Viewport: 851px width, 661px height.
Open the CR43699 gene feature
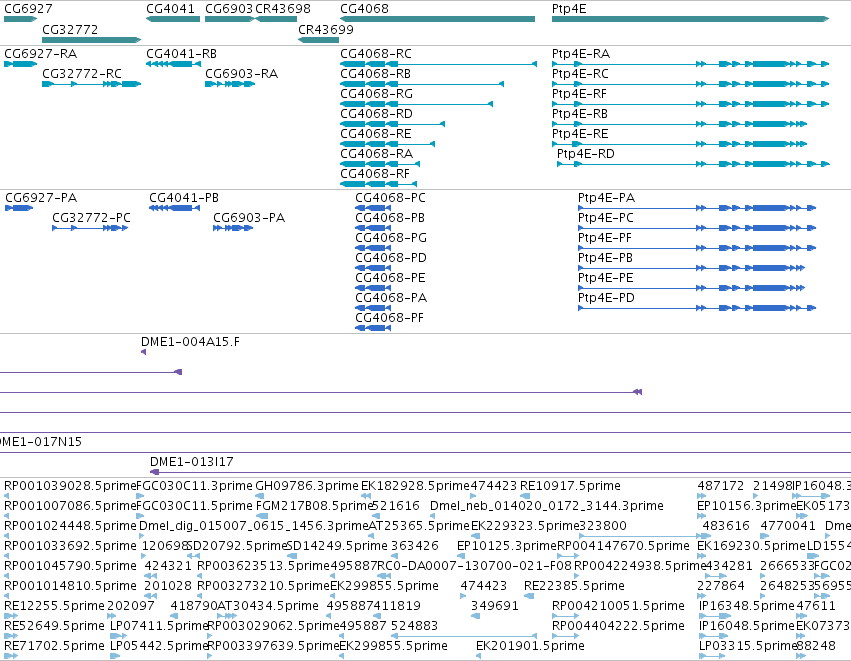[x=319, y=40]
